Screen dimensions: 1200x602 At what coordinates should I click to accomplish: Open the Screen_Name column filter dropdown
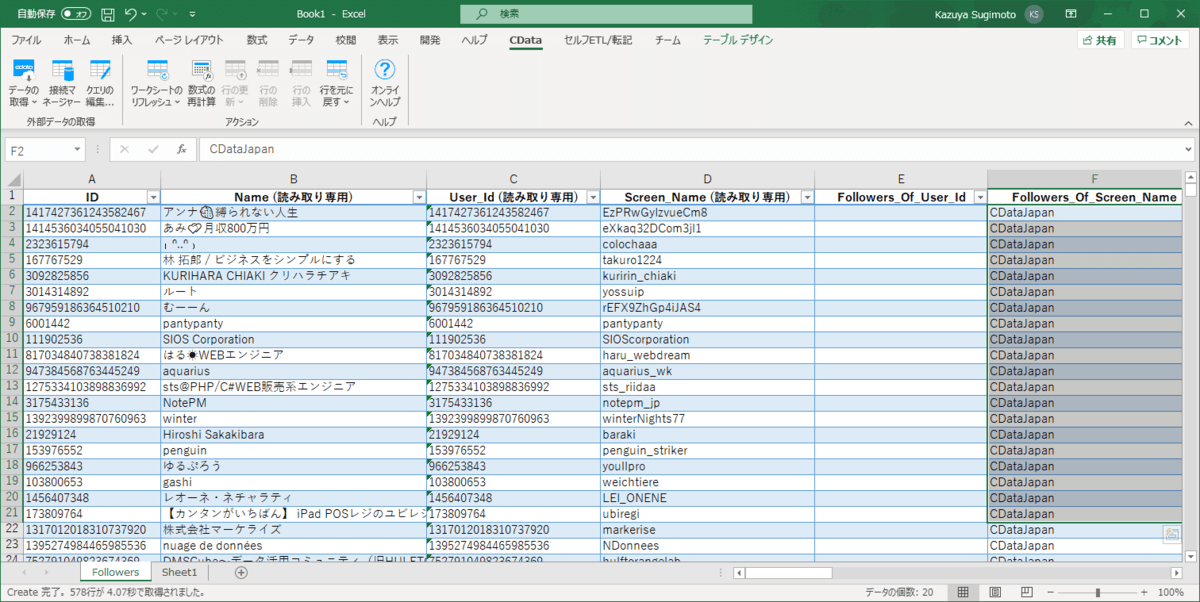(x=806, y=198)
